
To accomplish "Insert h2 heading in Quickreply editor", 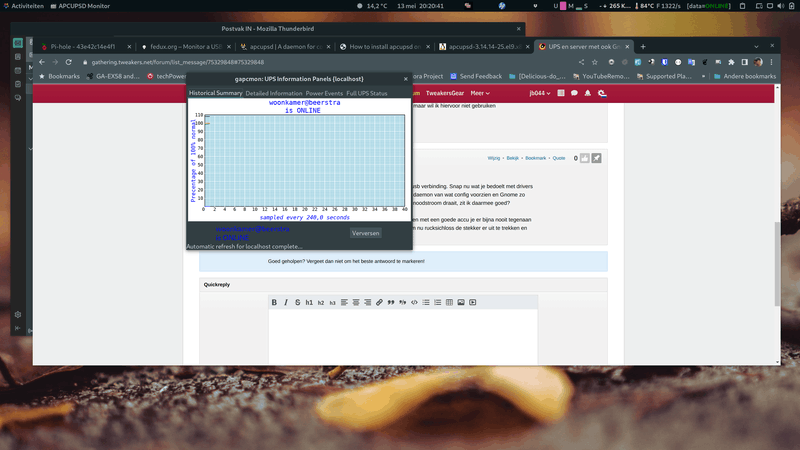I will [x=321, y=303].
